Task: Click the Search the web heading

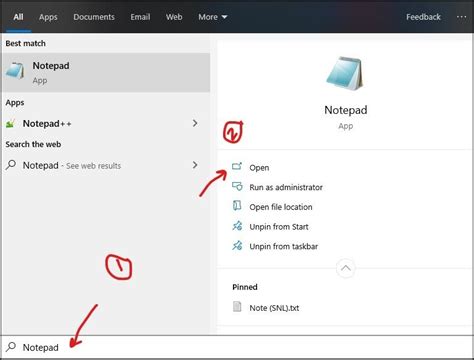Action: pos(33,144)
